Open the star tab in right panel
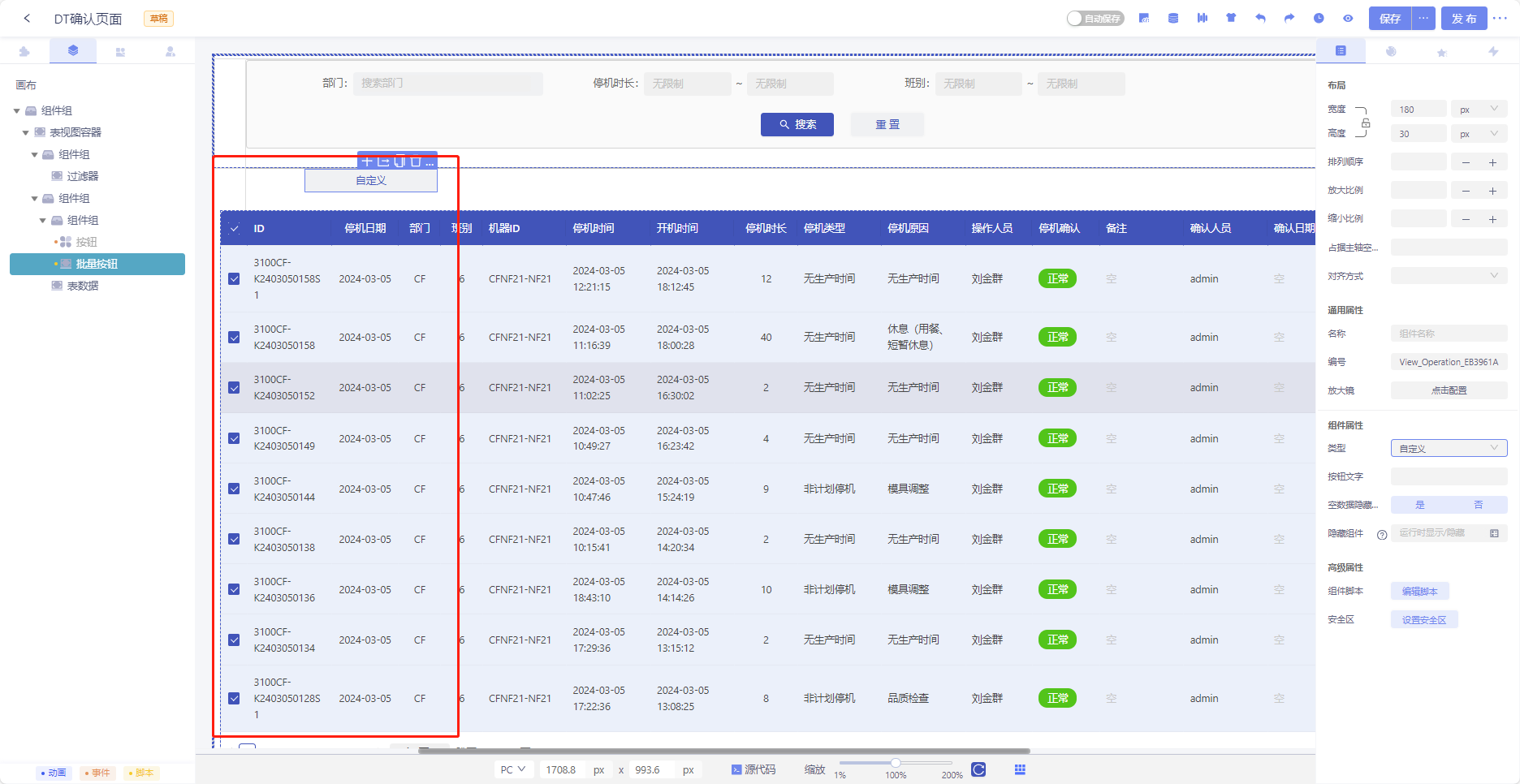1520x784 pixels. 1442,52
